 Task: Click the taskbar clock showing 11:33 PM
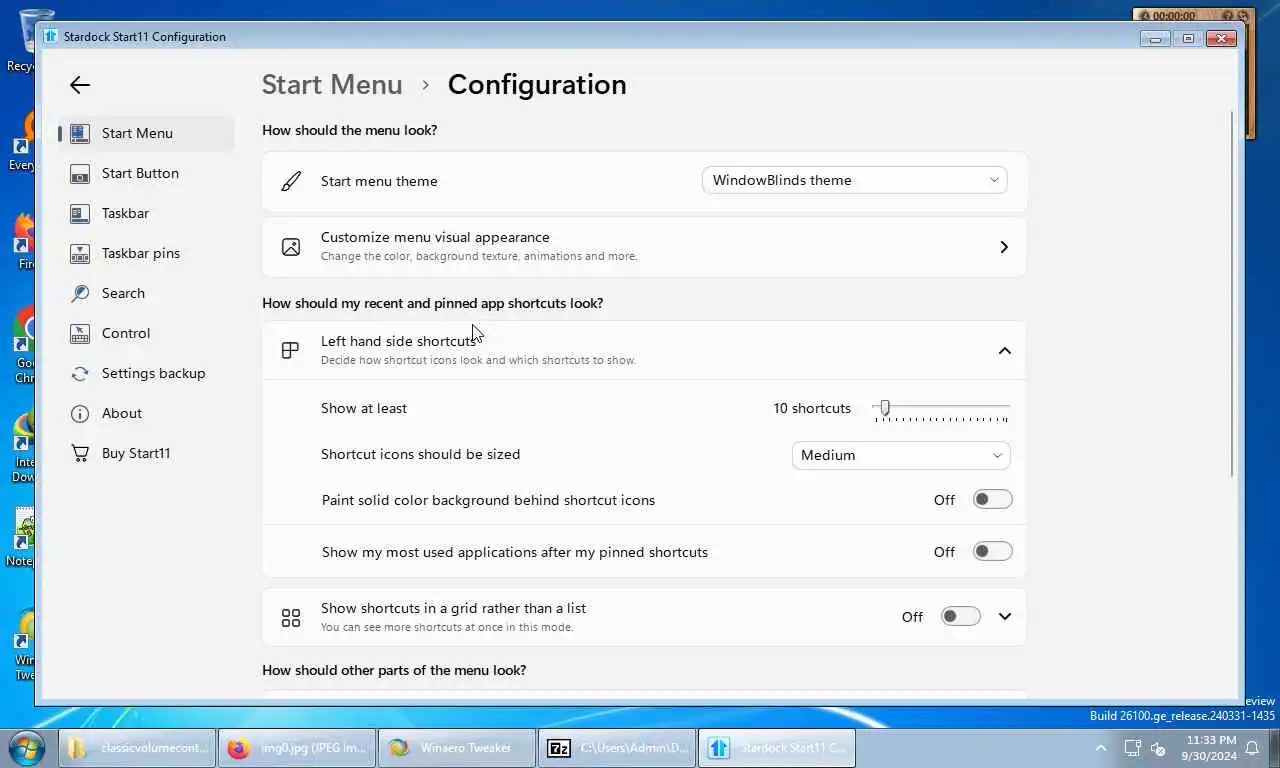pos(1208,748)
